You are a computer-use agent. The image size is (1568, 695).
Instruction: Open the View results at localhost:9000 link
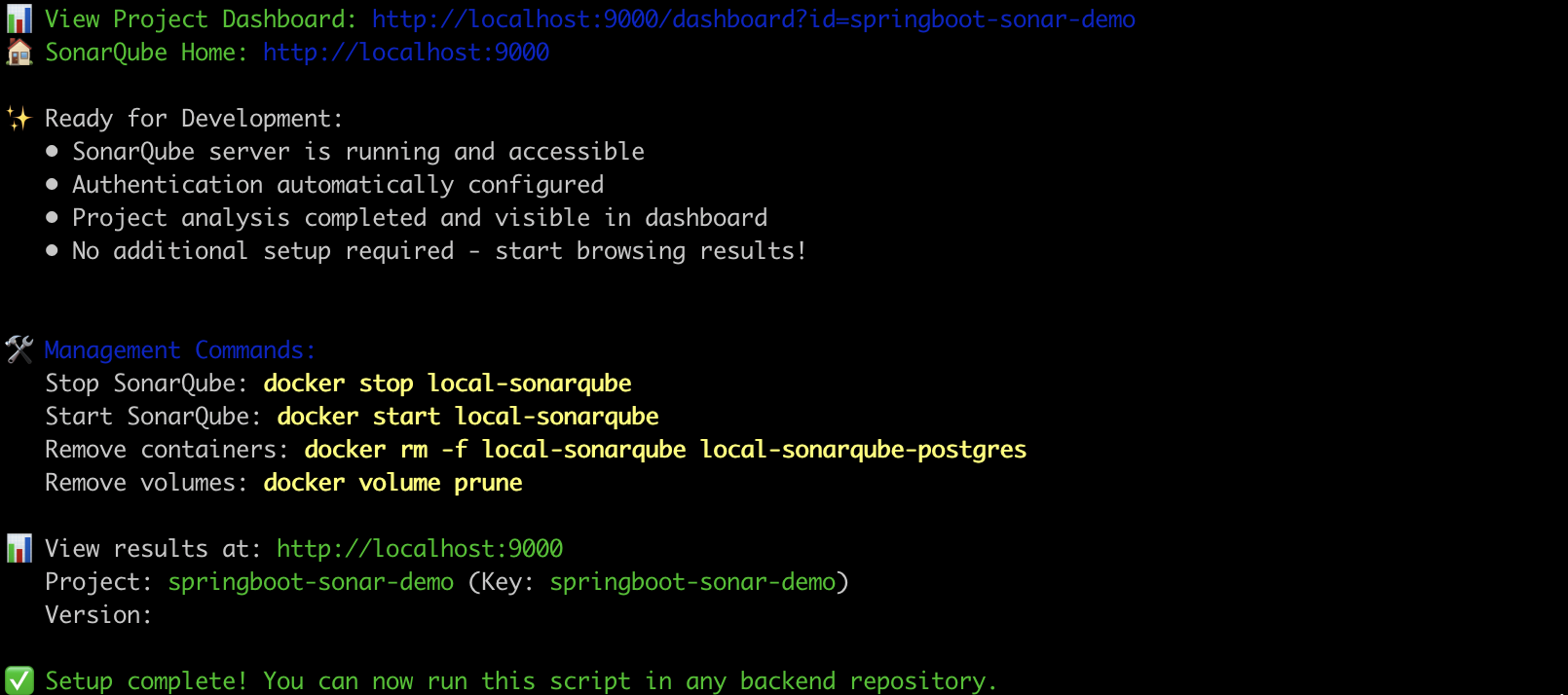(419, 549)
